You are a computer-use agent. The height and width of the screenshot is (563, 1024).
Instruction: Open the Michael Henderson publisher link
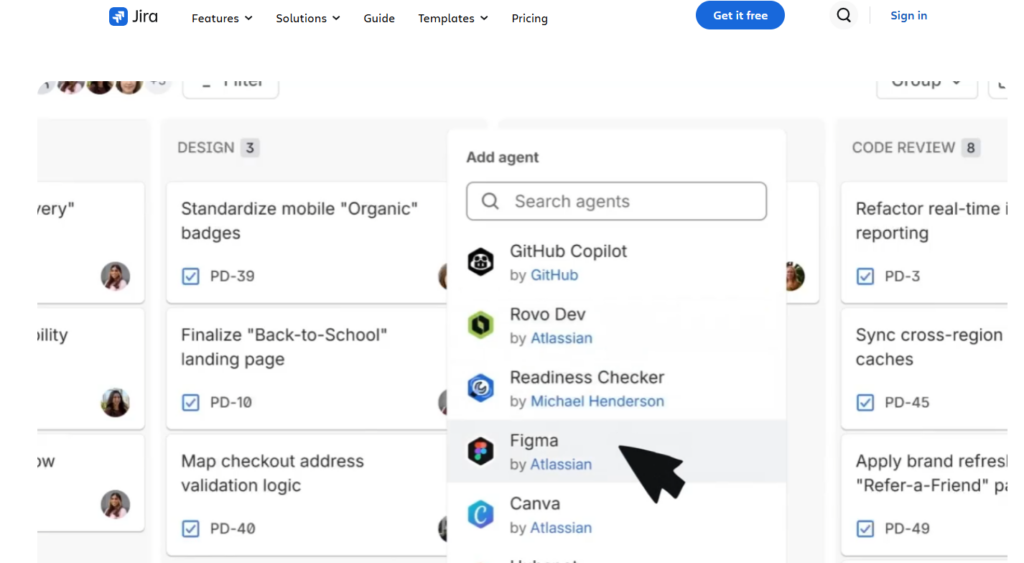[x=597, y=401]
